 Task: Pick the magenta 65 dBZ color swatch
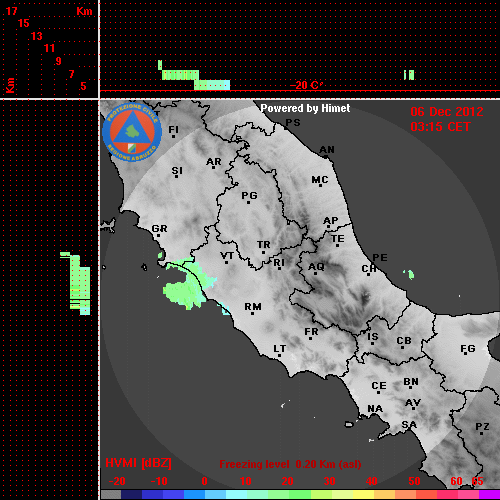(489, 494)
